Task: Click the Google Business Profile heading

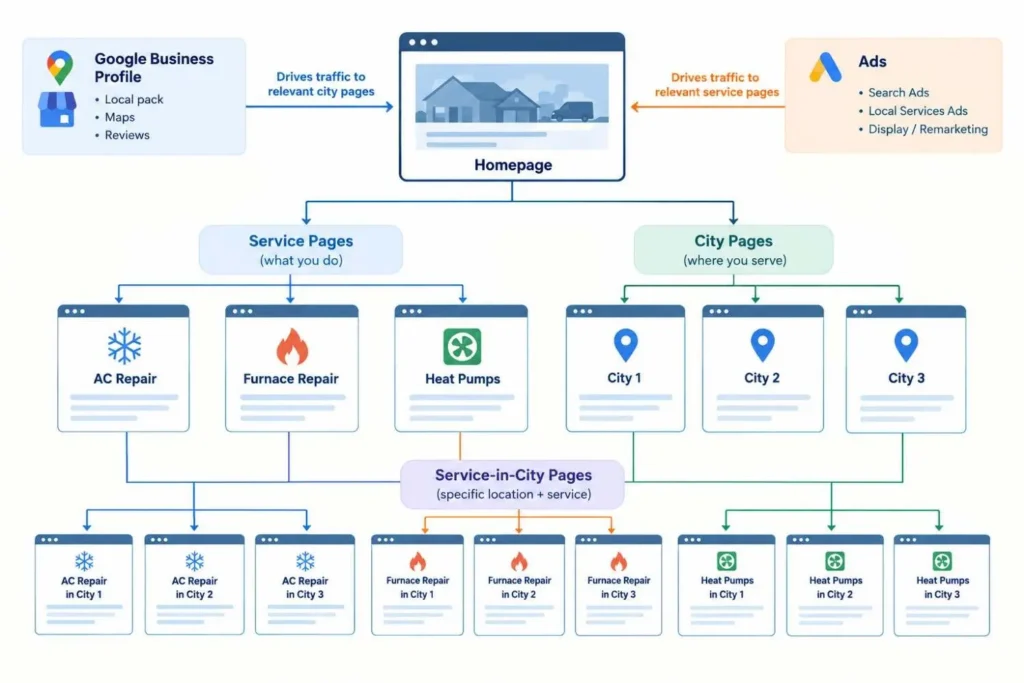Action: pyautogui.click(x=154, y=67)
